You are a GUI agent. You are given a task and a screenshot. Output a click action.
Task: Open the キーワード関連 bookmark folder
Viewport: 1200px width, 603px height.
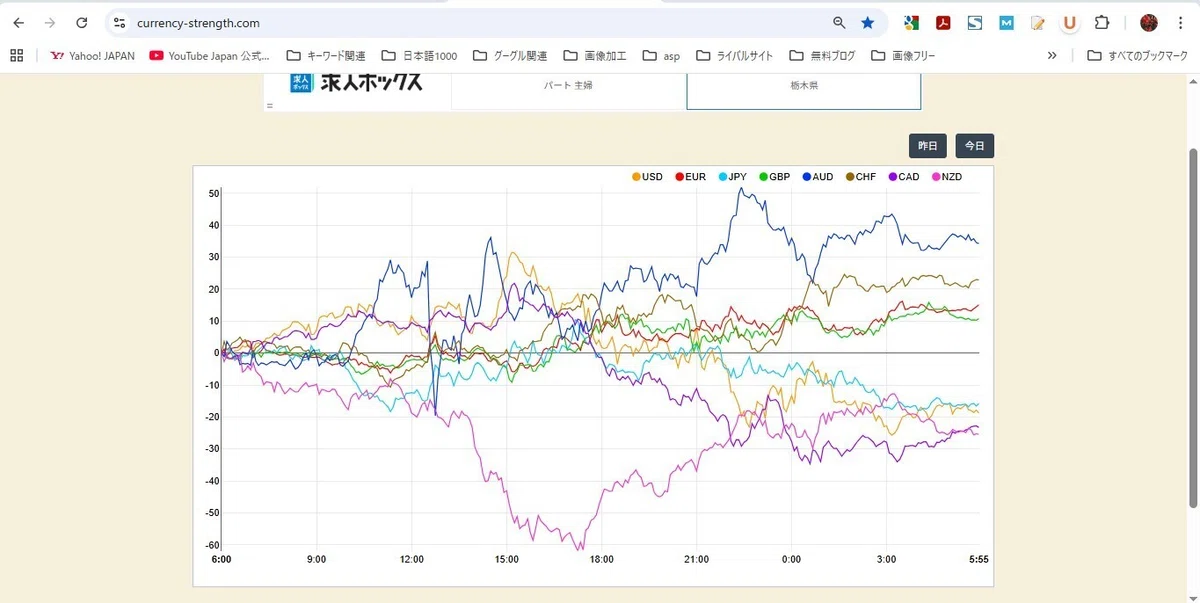(326, 55)
